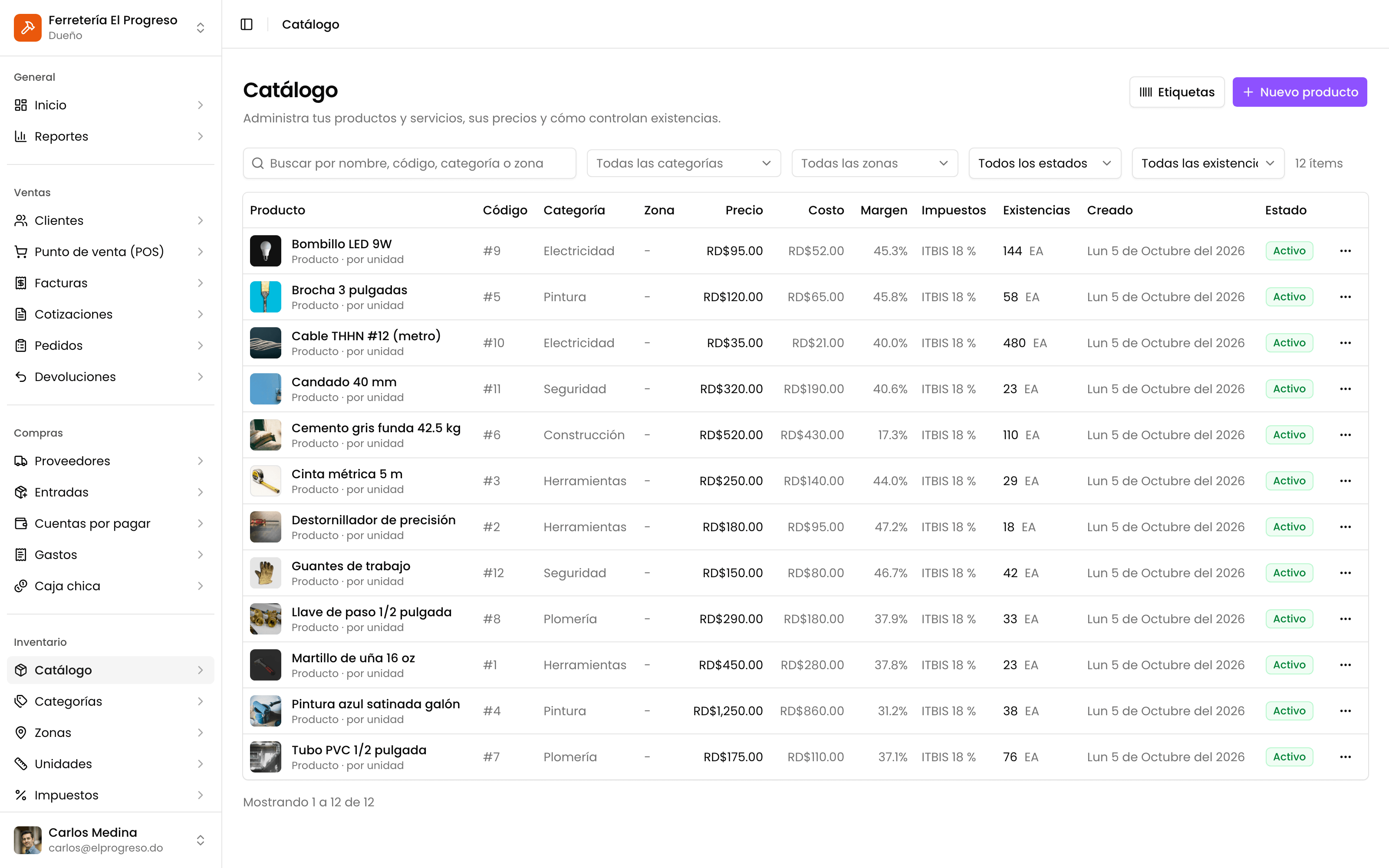Open the Guantes de trabajo product thumbnail
Image resolution: width=1389 pixels, height=868 pixels.
[265, 573]
